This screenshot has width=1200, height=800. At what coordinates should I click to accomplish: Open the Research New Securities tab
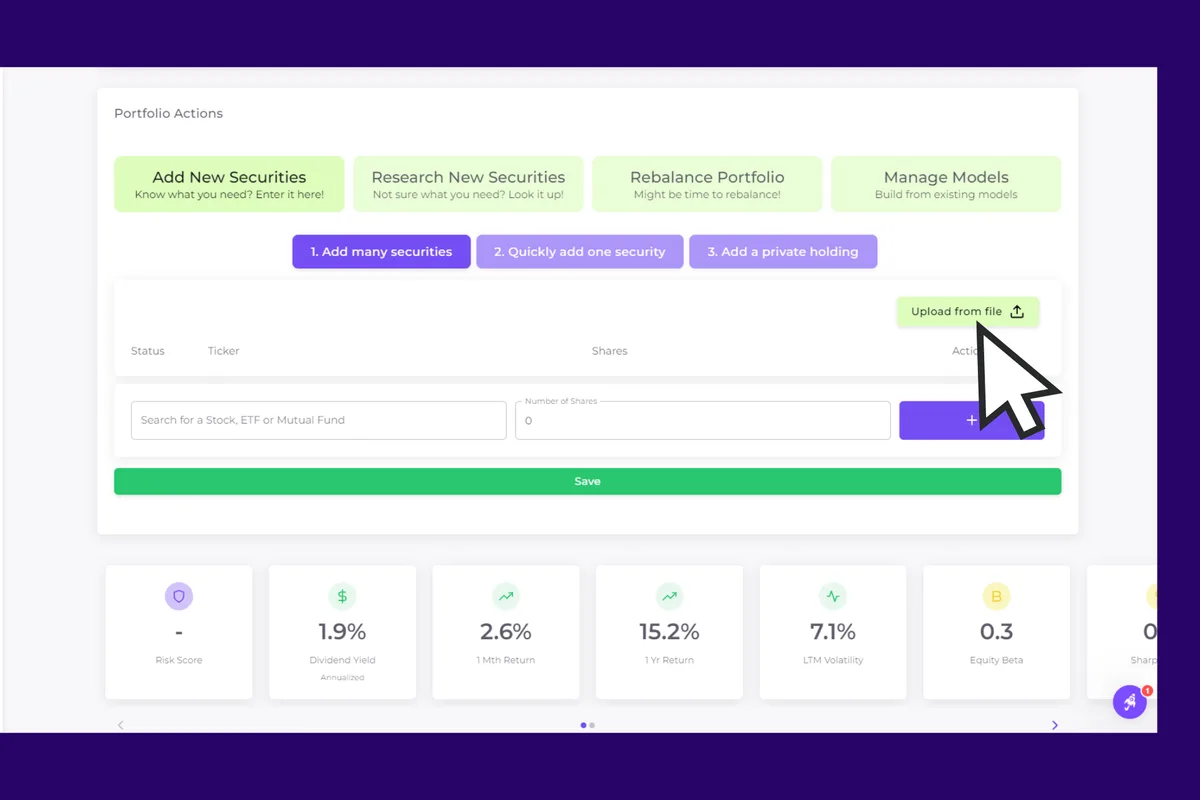(468, 184)
